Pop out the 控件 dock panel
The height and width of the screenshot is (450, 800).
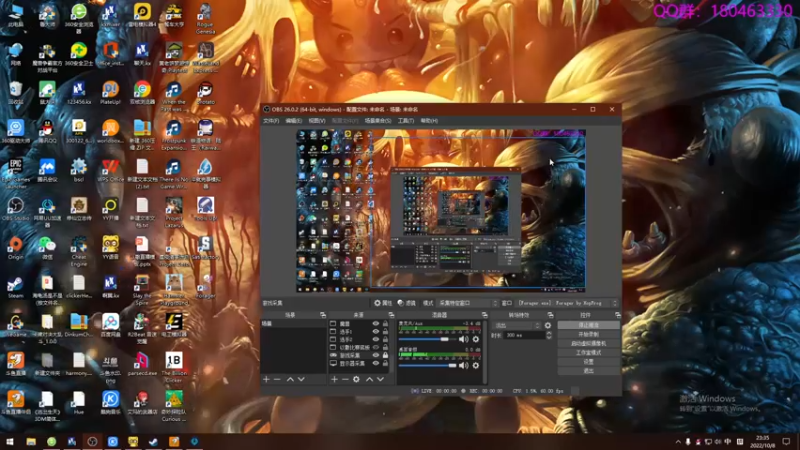617,315
